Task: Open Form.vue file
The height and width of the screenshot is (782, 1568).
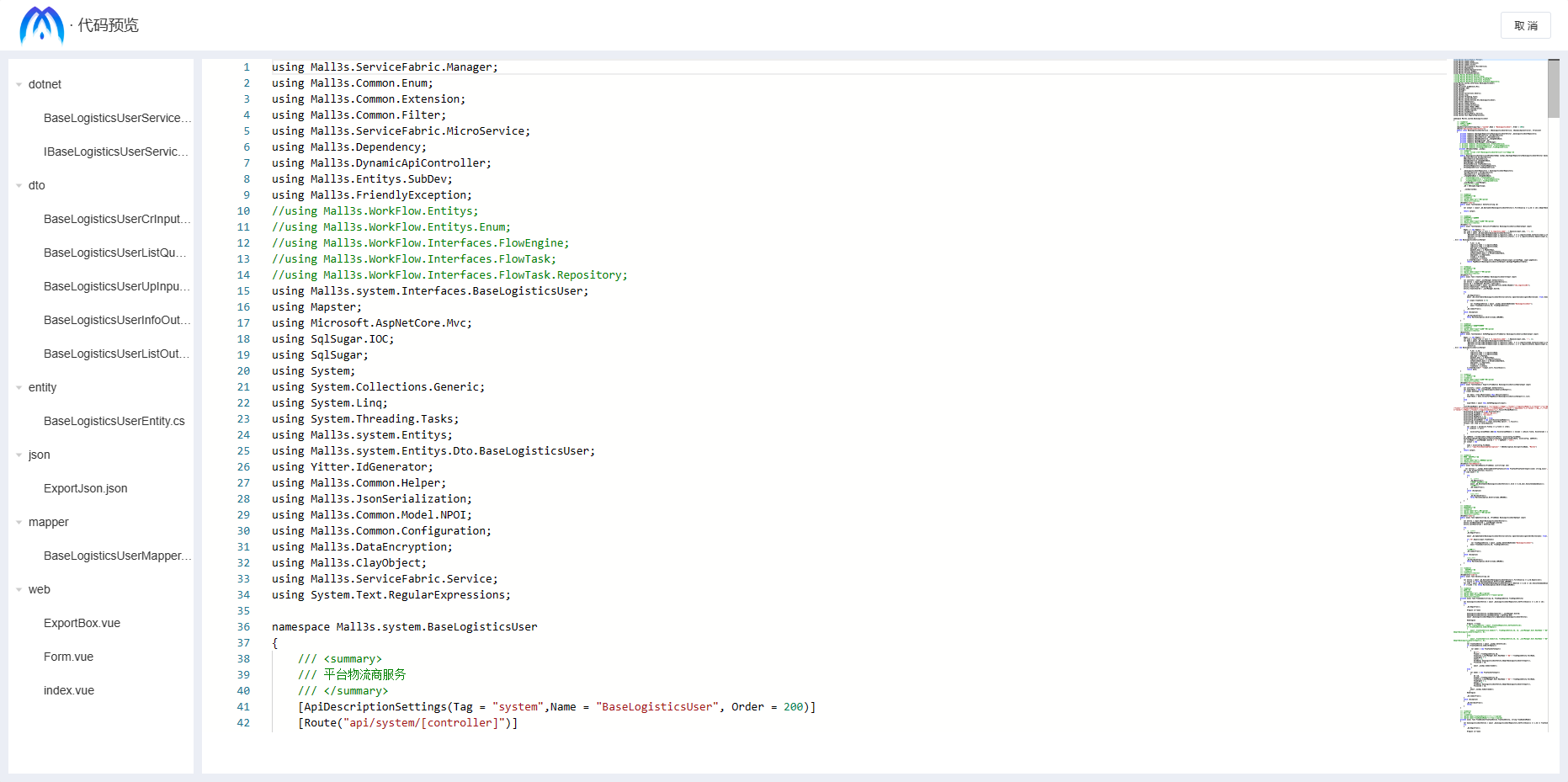Action: coord(68,657)
